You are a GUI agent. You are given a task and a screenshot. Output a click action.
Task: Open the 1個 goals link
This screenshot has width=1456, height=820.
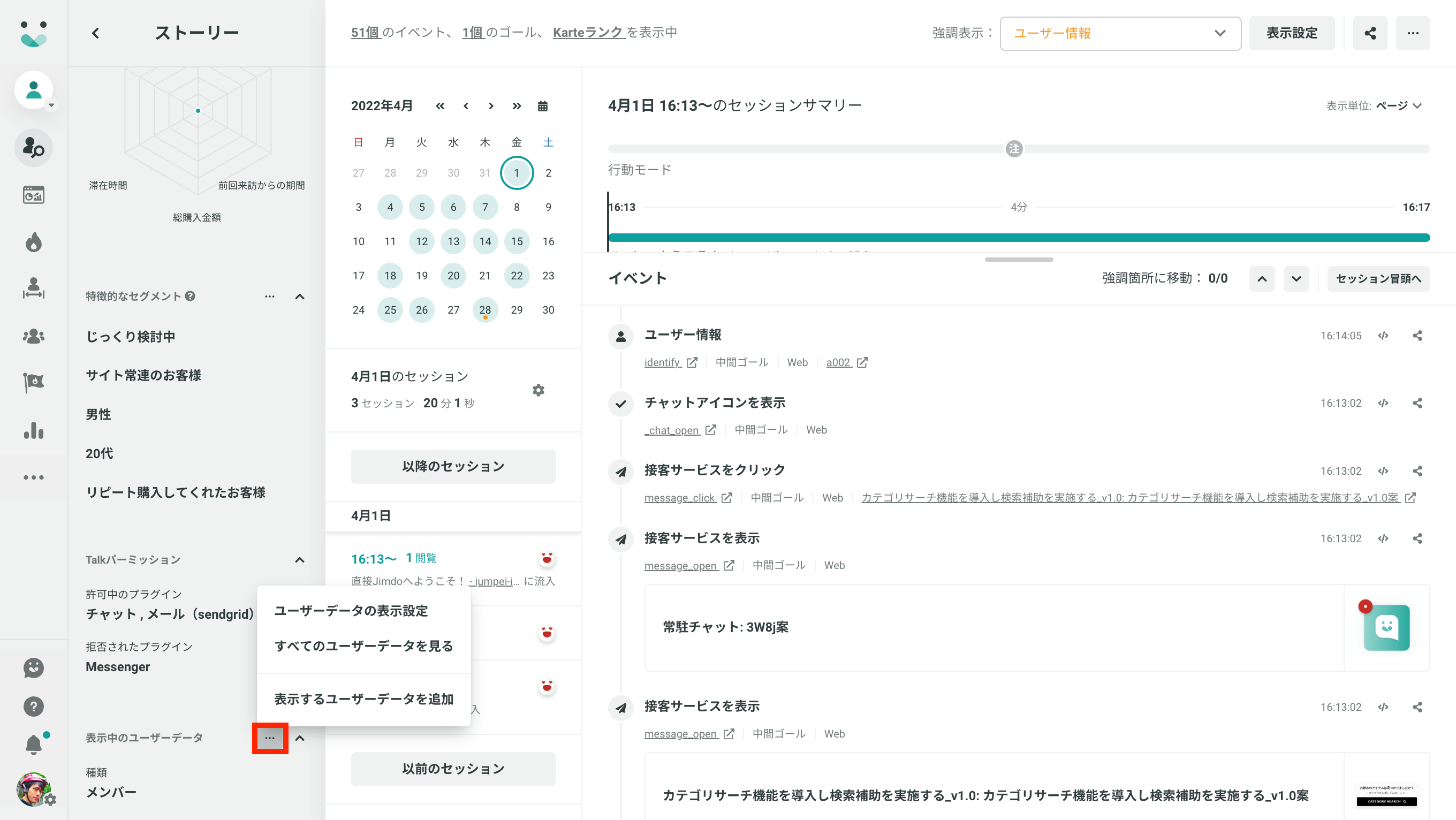tap(473, 33)
